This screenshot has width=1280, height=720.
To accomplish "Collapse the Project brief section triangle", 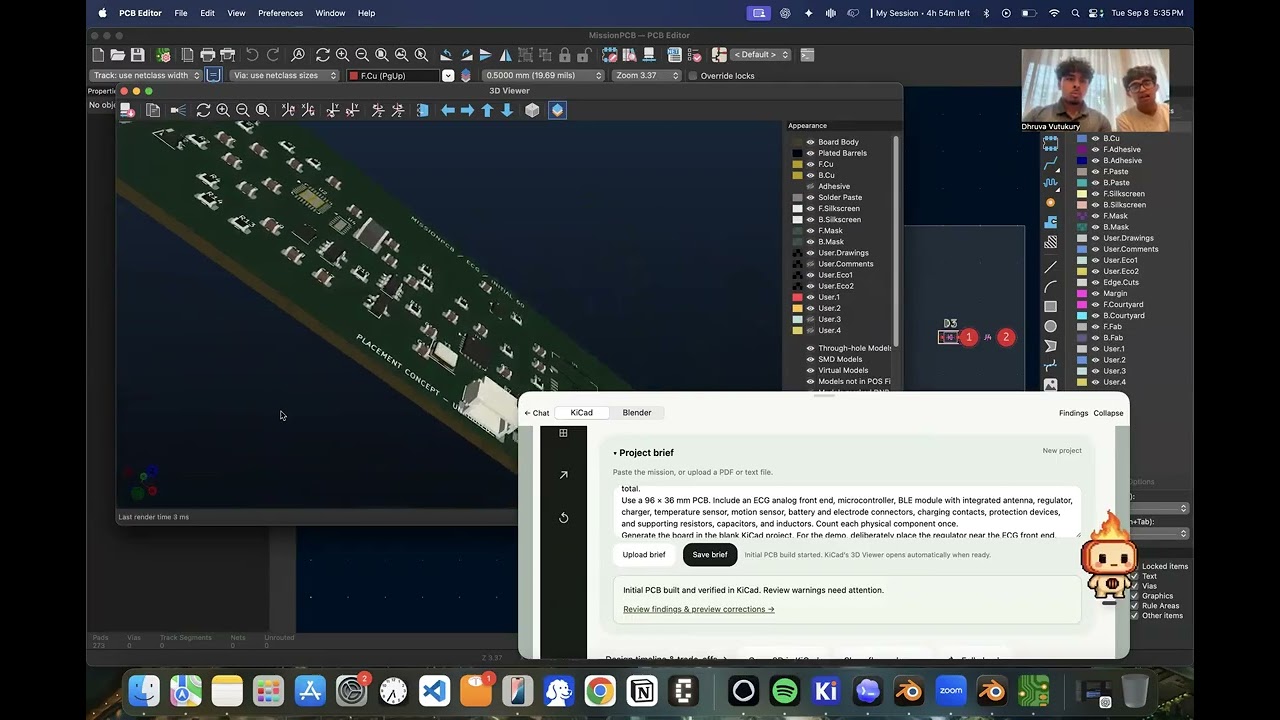I will tap(615, 453).
